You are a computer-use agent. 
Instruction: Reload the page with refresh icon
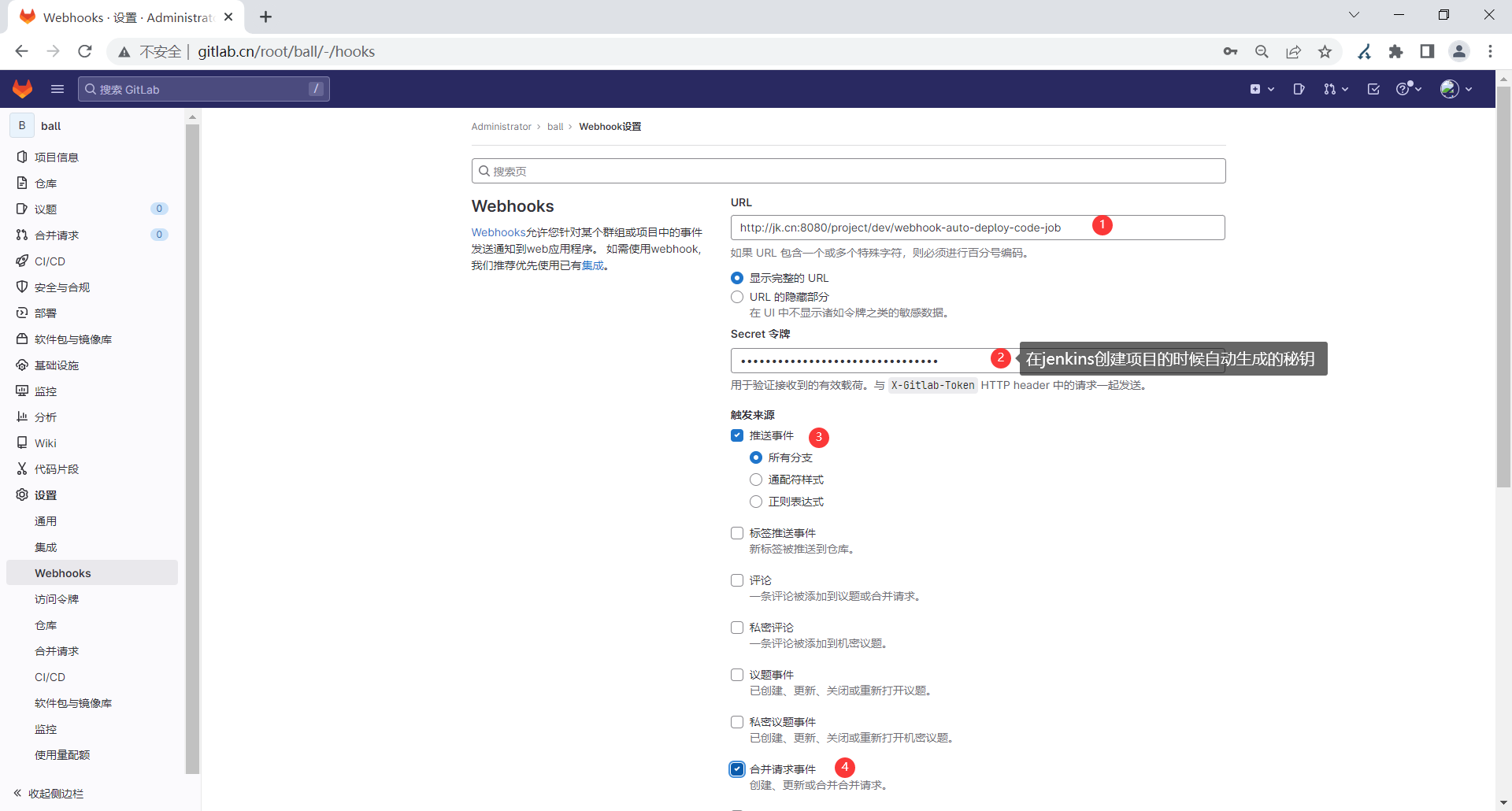(x=85, y=51)
